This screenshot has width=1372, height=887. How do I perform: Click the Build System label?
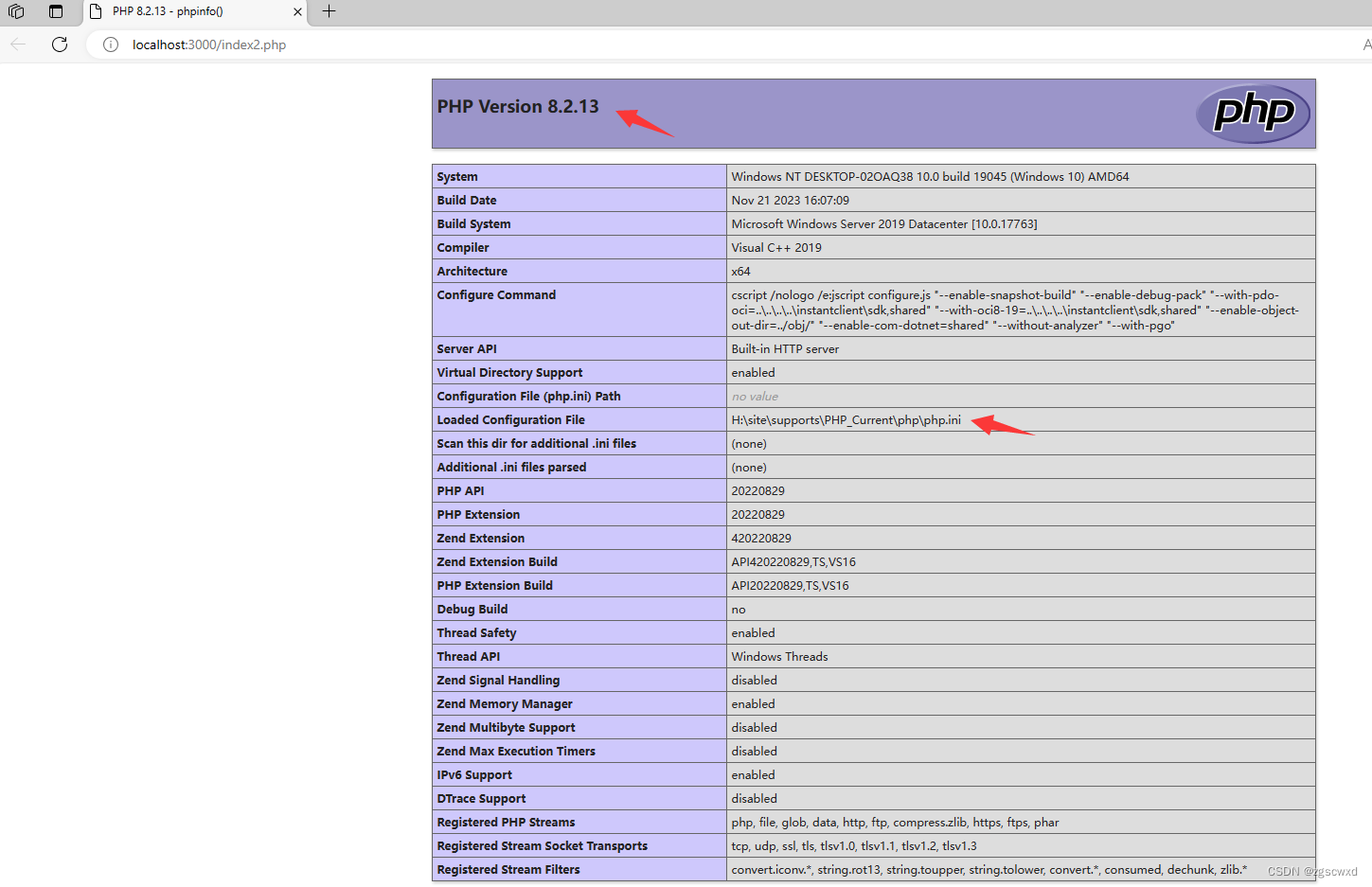pos(473,224)
